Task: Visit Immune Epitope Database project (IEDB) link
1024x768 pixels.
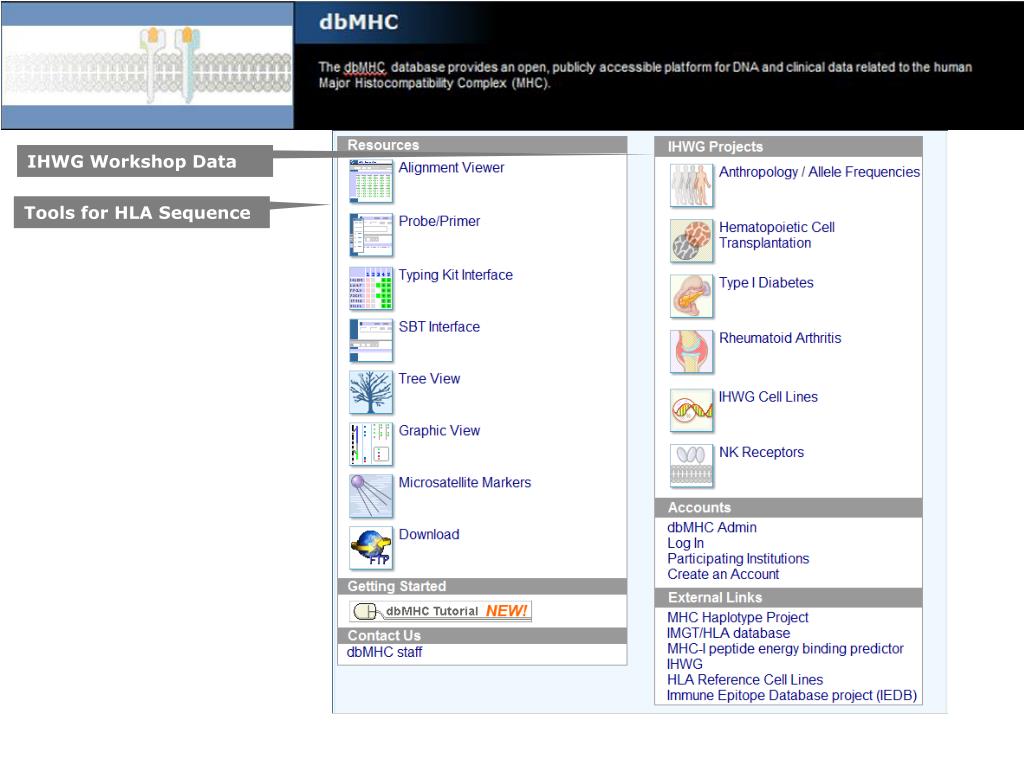Action: click(792, 696)
